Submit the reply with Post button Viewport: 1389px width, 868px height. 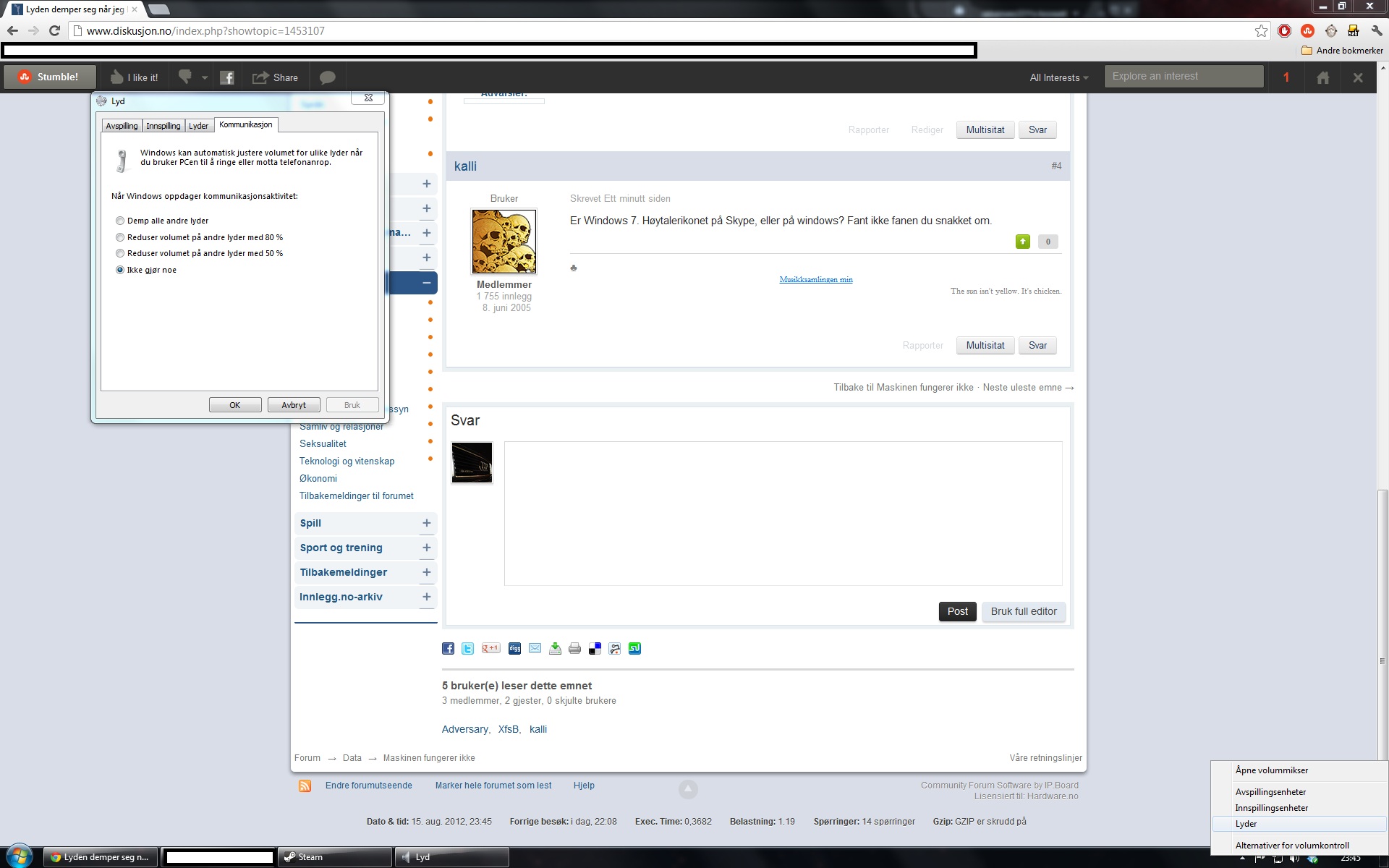pos(957,611)
